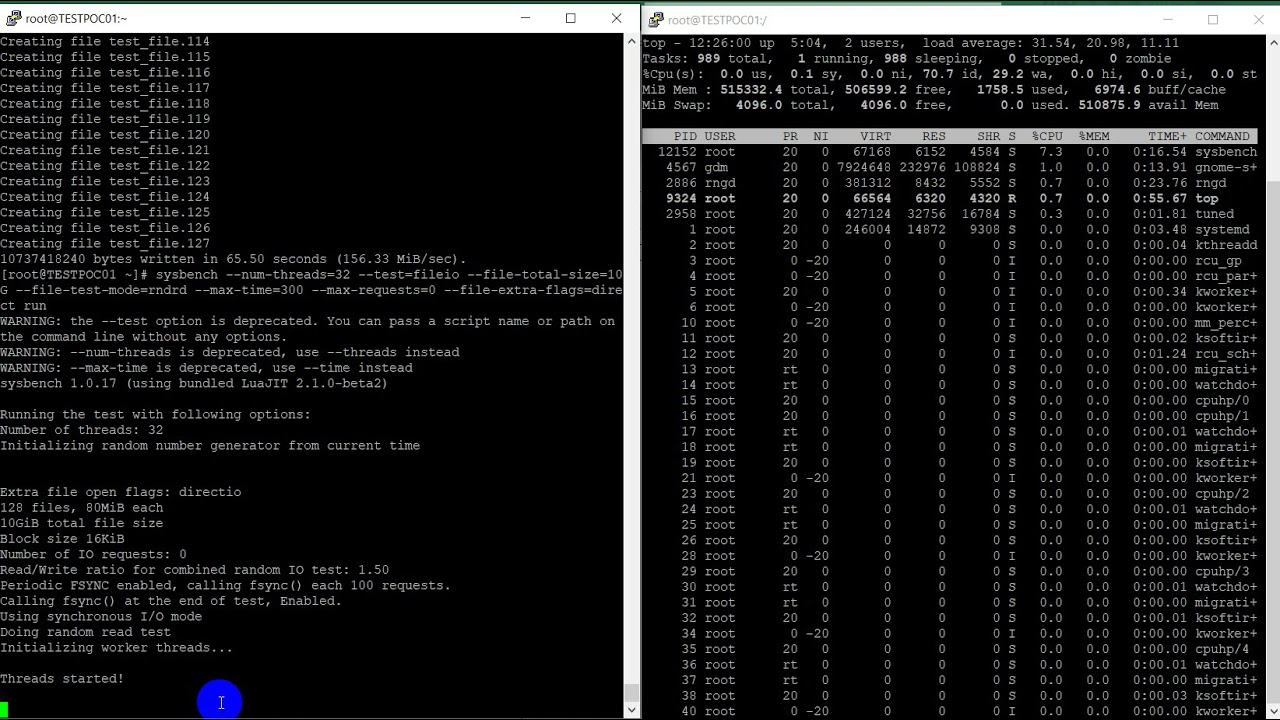
Task: Click the left terminal scrollbar thumb
Action: tap(632, 692)
